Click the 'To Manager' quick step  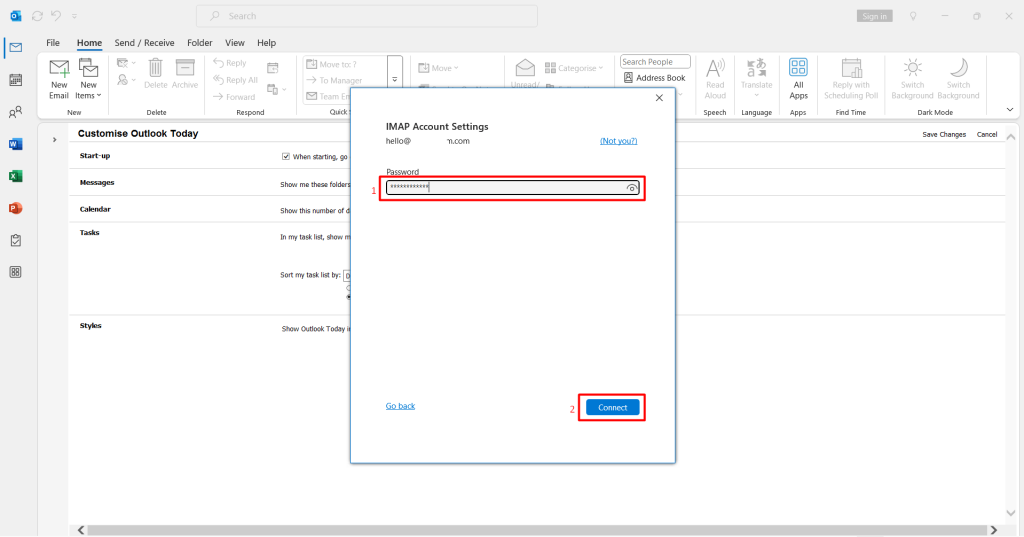(334, 80)
